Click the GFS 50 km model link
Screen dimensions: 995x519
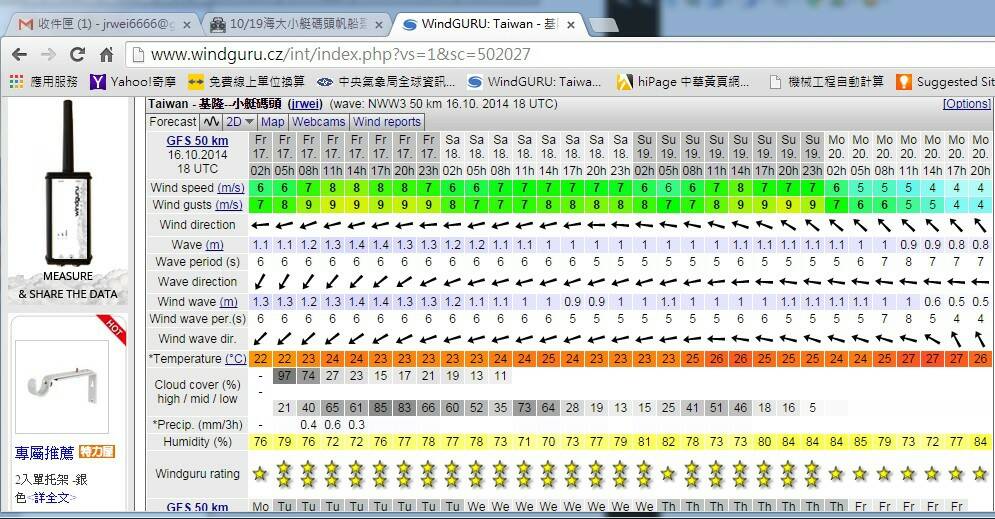coord(196,141)
